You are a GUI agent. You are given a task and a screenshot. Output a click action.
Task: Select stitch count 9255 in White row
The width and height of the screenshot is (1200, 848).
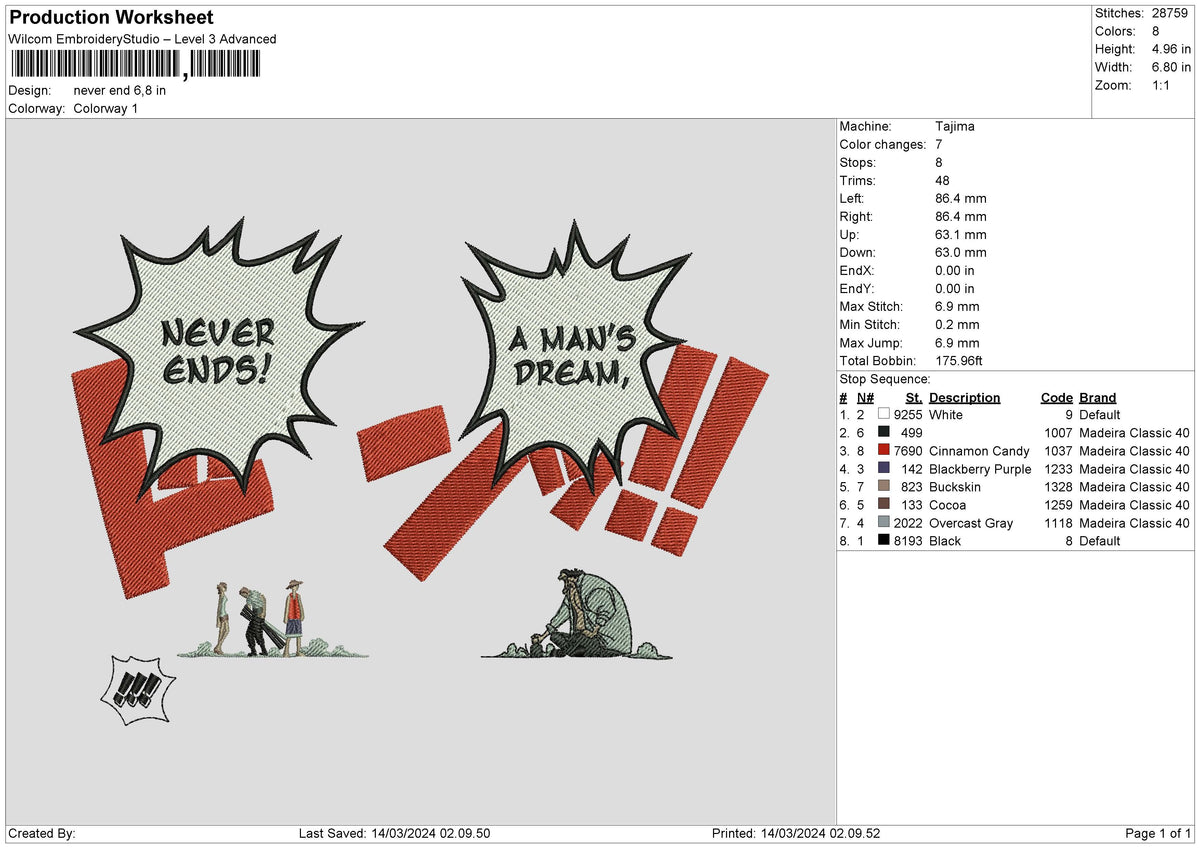(908, 414)
